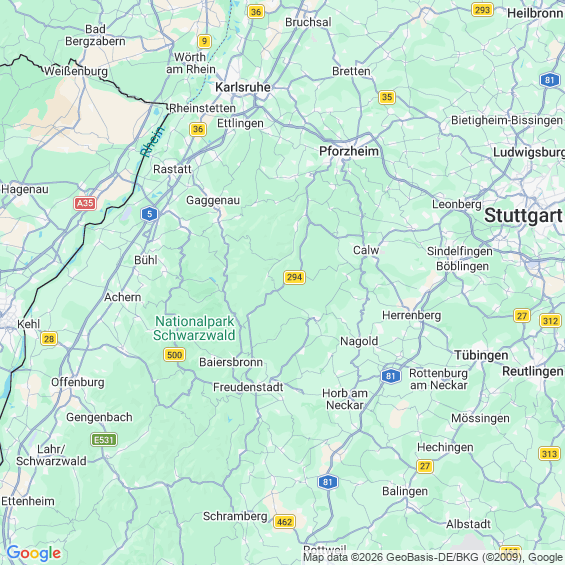Click the yellow 293 shield near Heilbronn

[482, 10]
